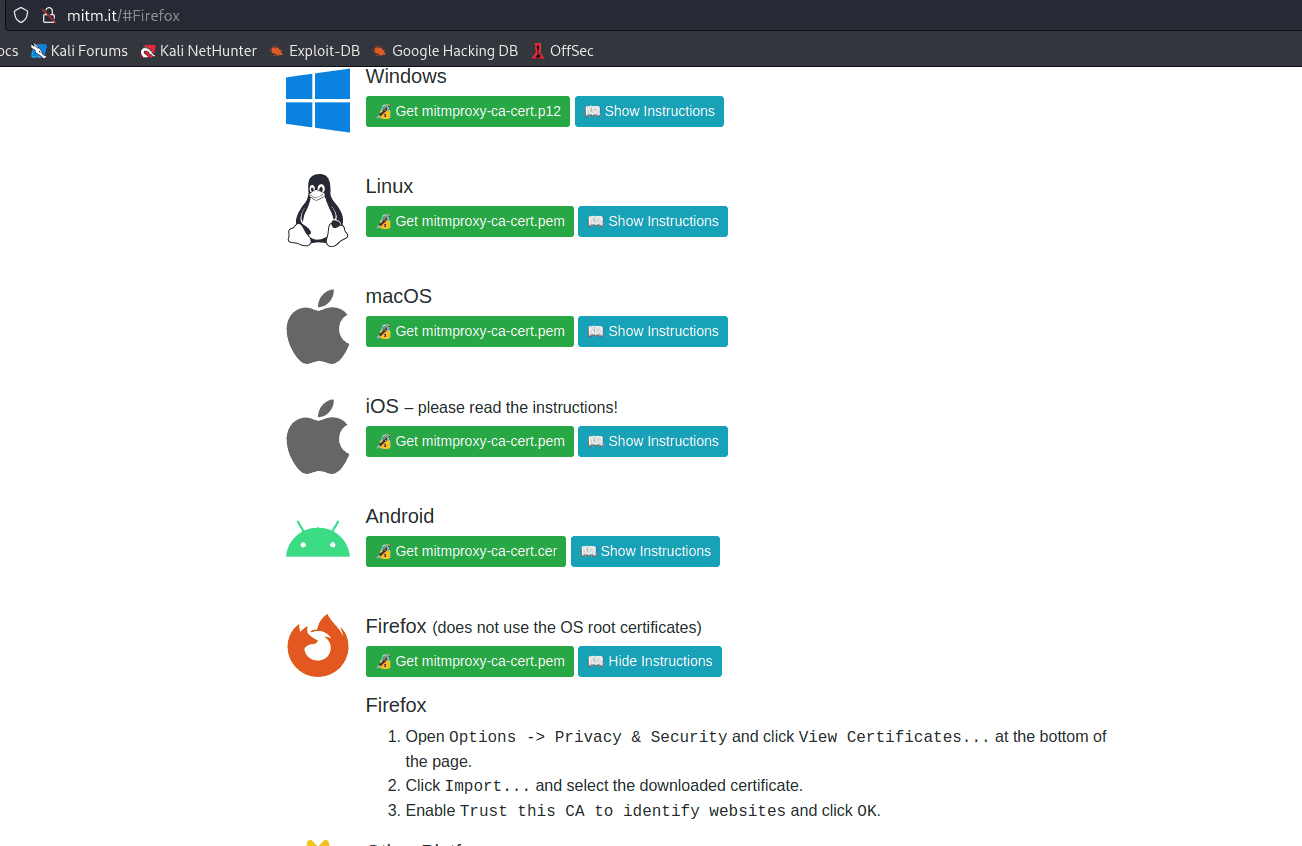Click the mitm.it address bar URL

(123, 16)
